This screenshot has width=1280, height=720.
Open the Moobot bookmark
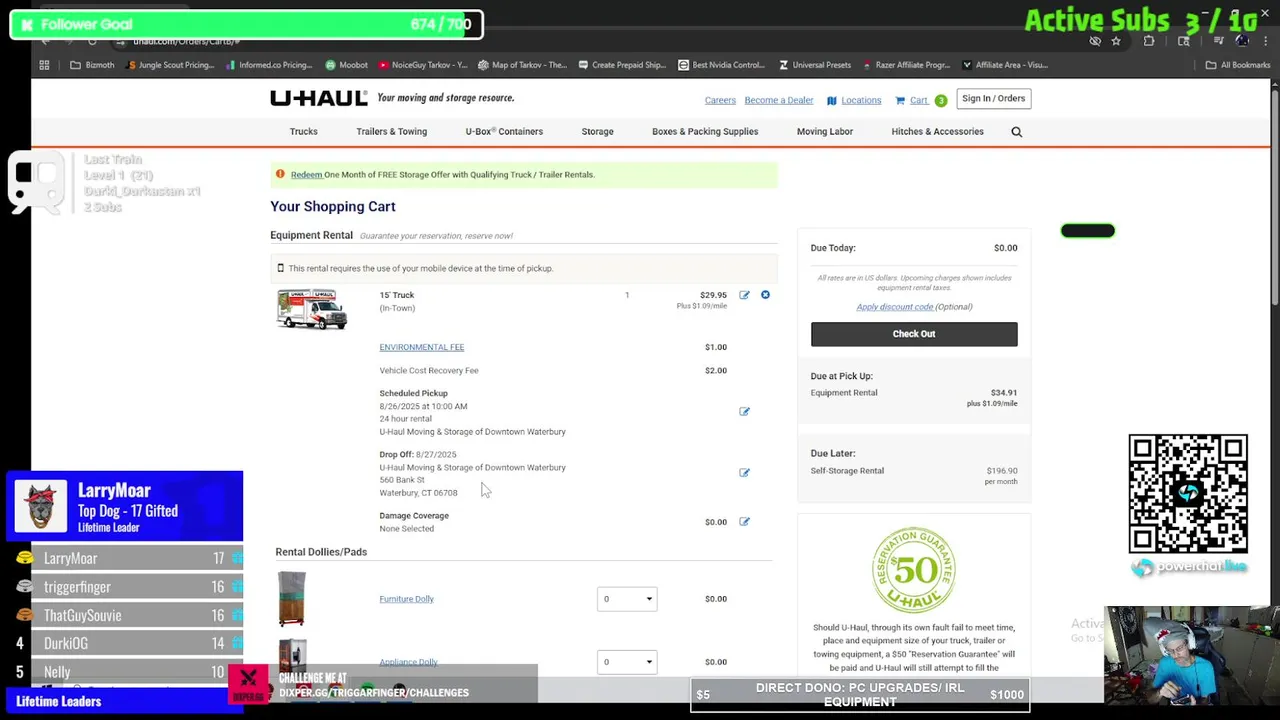pyautogui.click(x=347, y=65)
